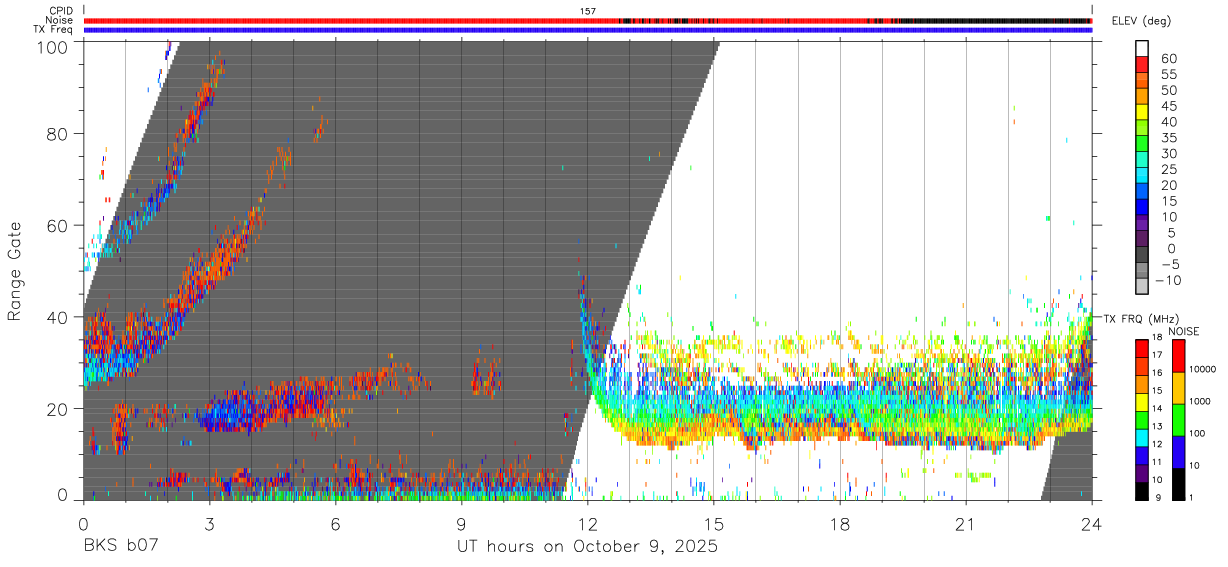Click the 60 tick label on the Range Gate axis
The height and width of the screenshot is (567, 1228).
click(x=58, y=226)
